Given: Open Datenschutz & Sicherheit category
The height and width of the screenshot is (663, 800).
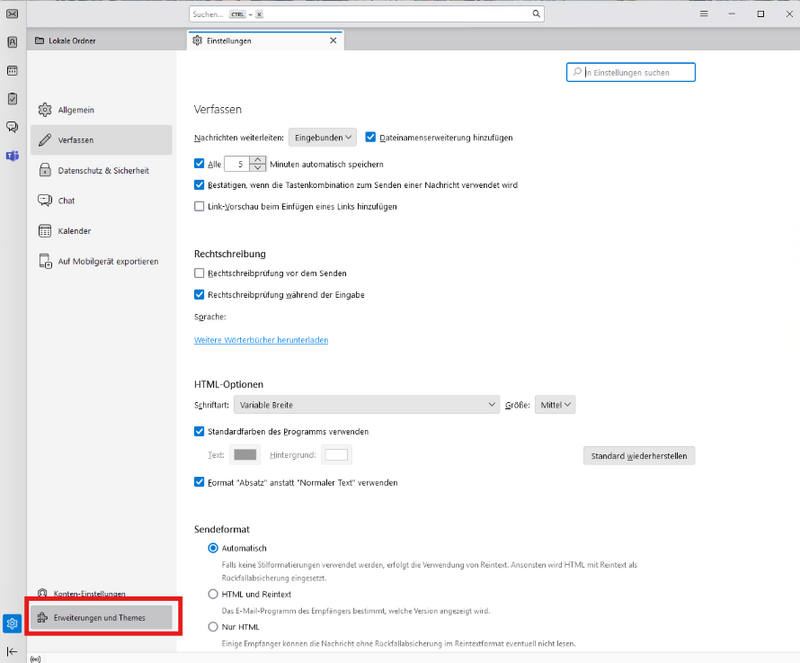Looking at the screenshot, I should [x=101, y=170].
